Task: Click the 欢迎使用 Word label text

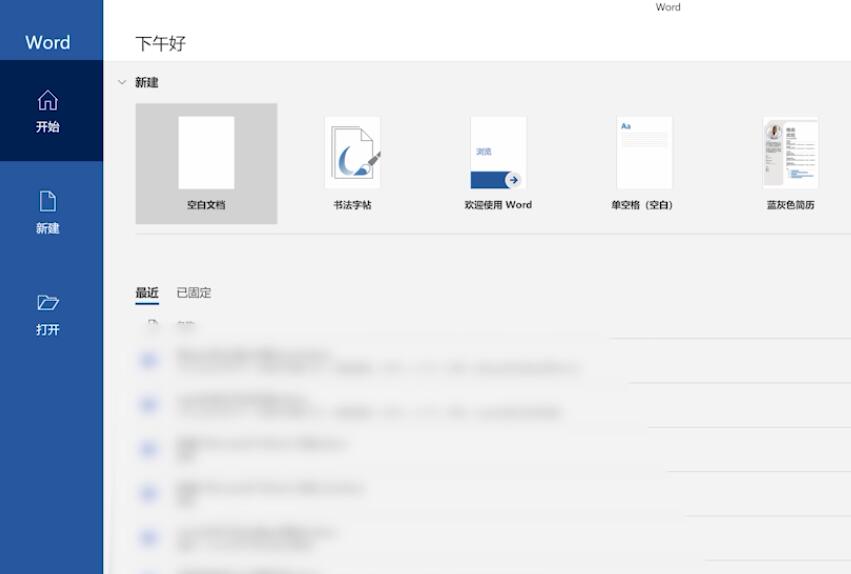Action: click(498, 205)
